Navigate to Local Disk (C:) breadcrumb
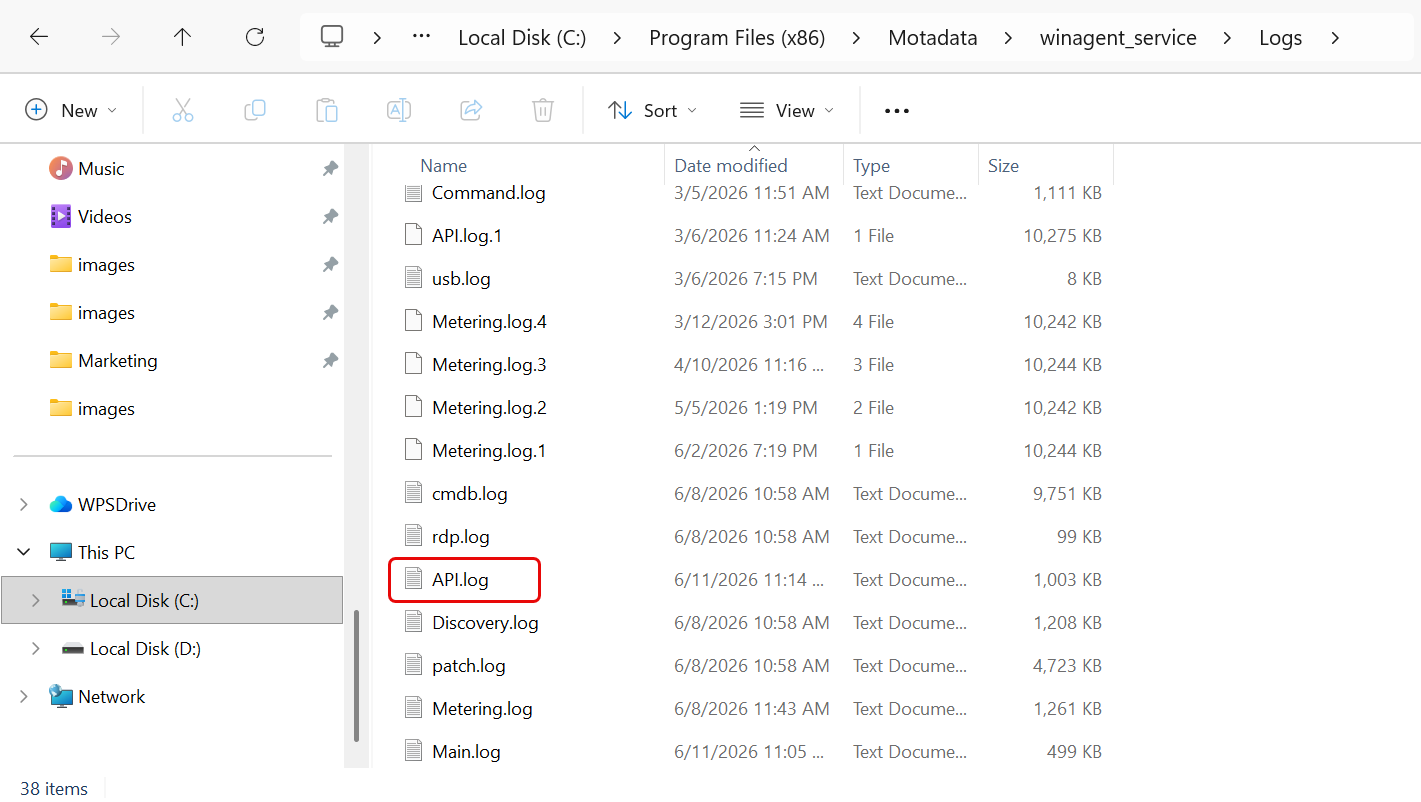 coord(522,38)
